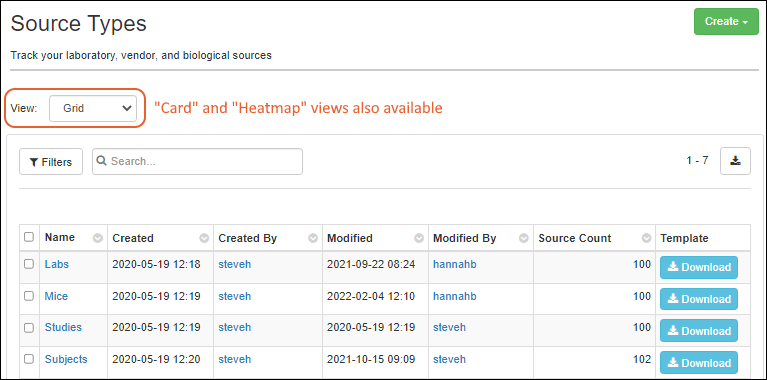Open the Subjects source type link
Image resolution: width=767 pixels, height=380 pixels.
point(66,359)
